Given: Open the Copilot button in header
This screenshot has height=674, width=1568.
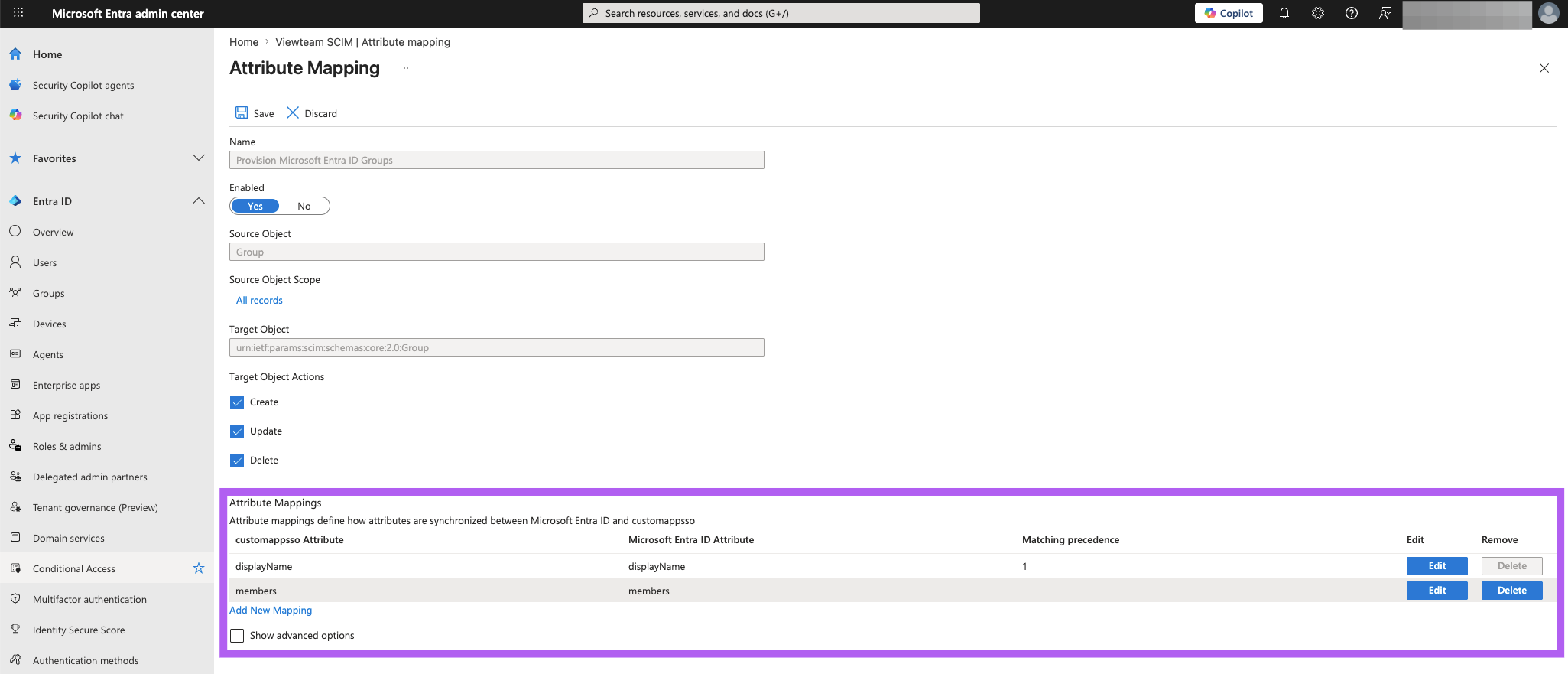Looking at the screenshot, I should pyautogui.click(x=1229, y=13).
